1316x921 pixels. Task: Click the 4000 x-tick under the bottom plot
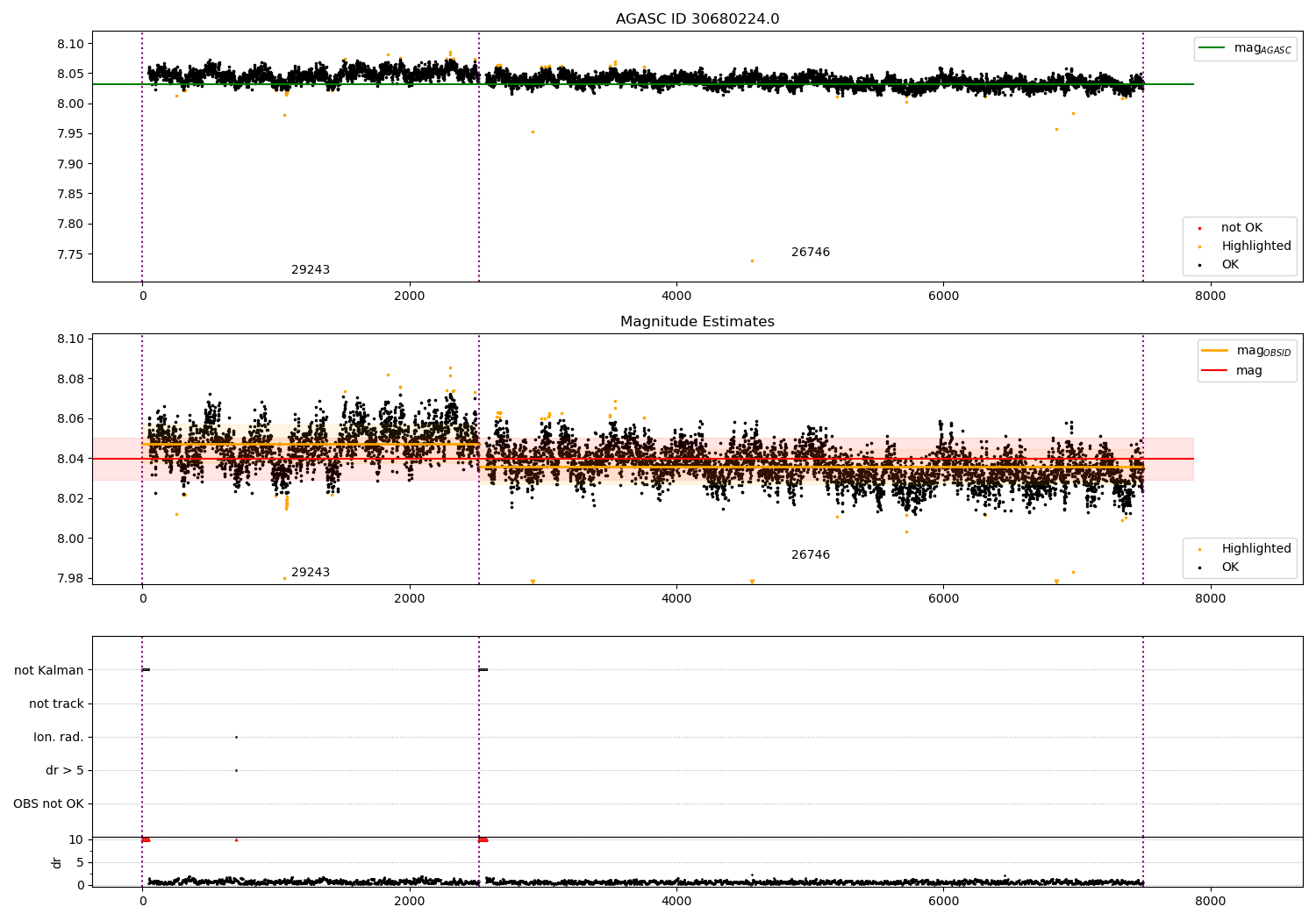click(x=676, y=902)
